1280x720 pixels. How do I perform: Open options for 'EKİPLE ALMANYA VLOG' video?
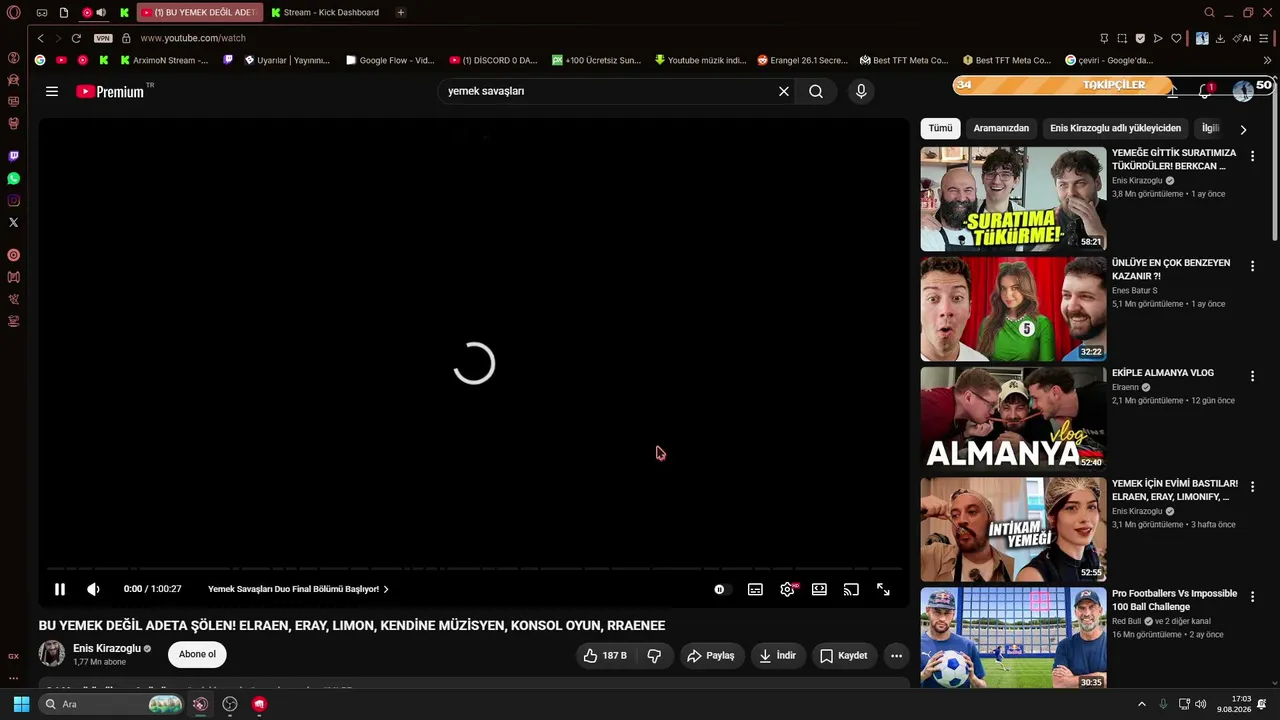1252,376
